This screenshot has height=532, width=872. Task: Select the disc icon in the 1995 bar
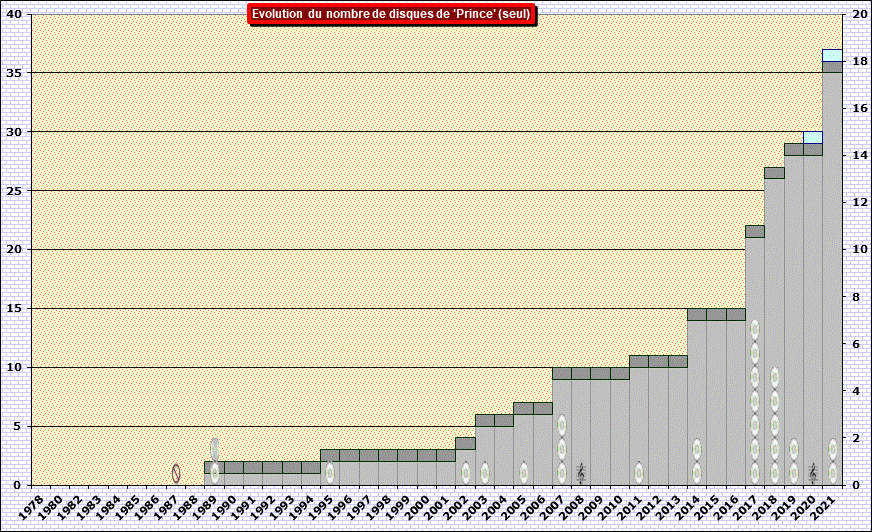pyautogui.click(x=330, y=473)
